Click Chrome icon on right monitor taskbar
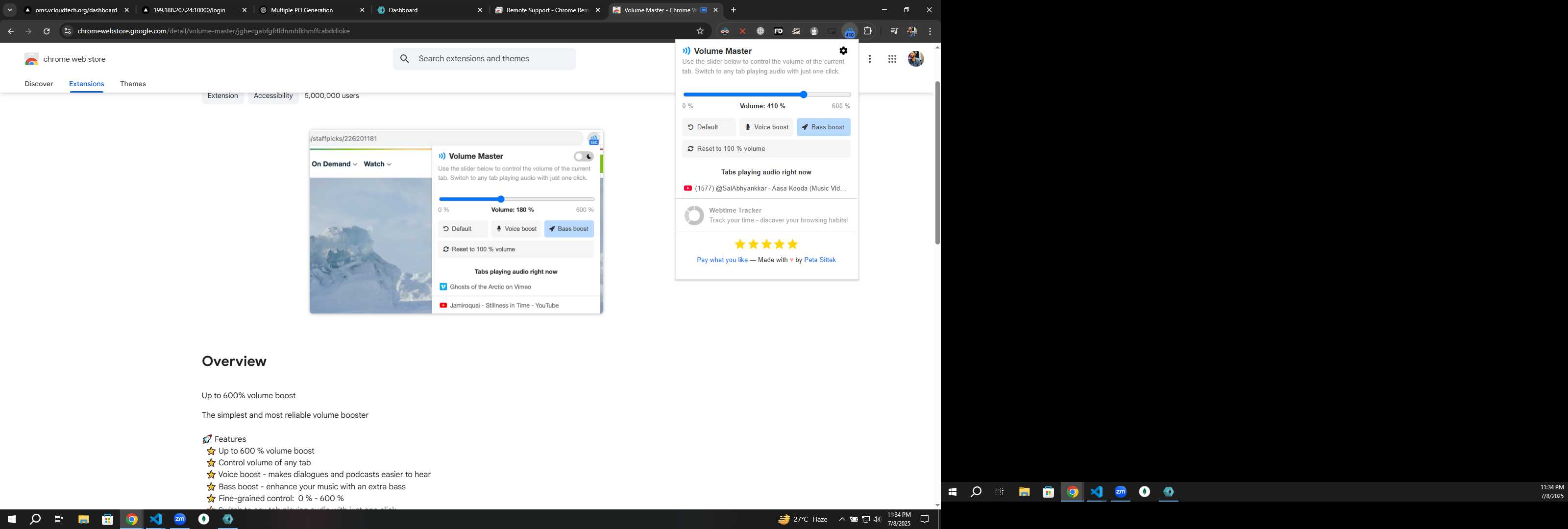 point(1073,492)
